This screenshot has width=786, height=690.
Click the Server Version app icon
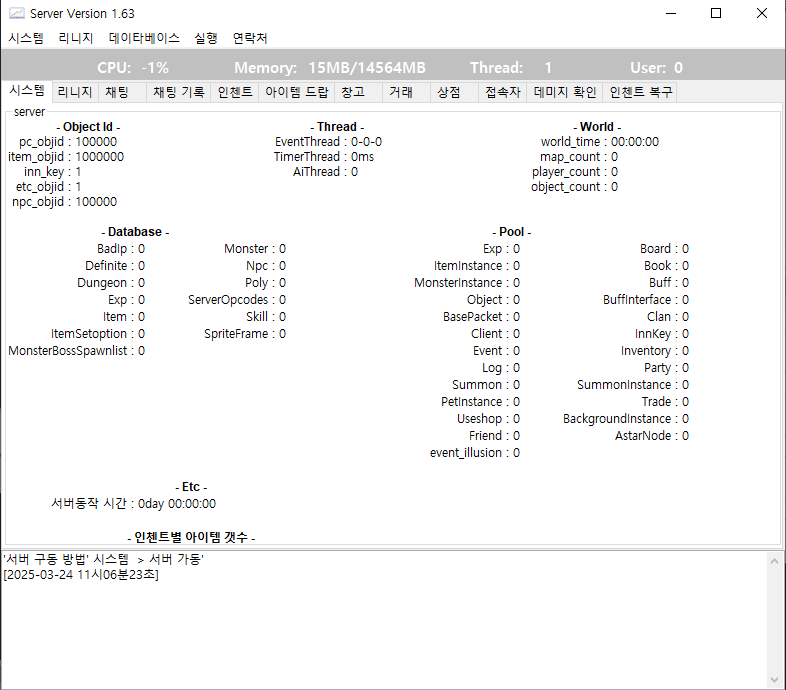tap(17, 14)
